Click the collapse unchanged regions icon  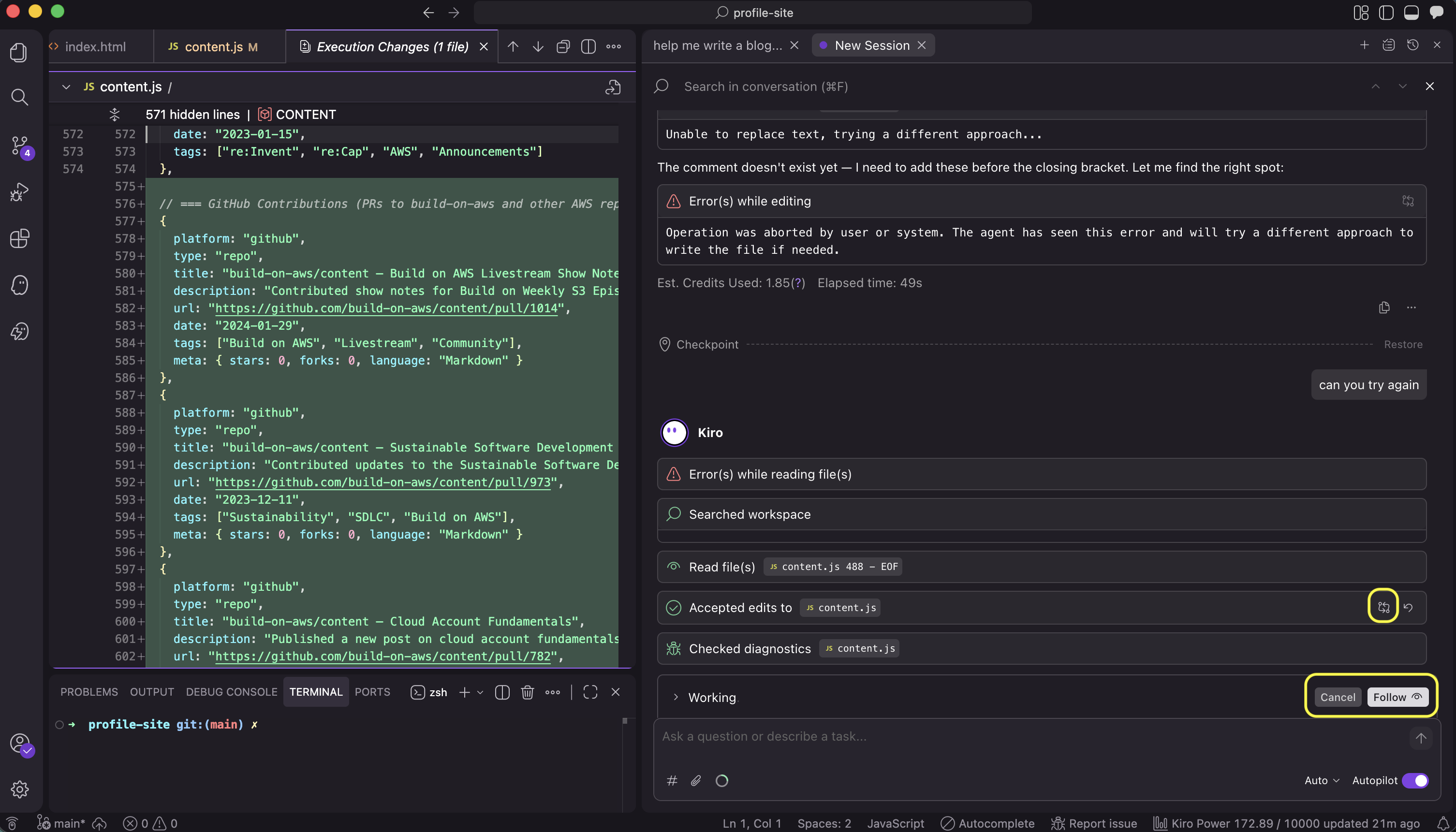563,47
